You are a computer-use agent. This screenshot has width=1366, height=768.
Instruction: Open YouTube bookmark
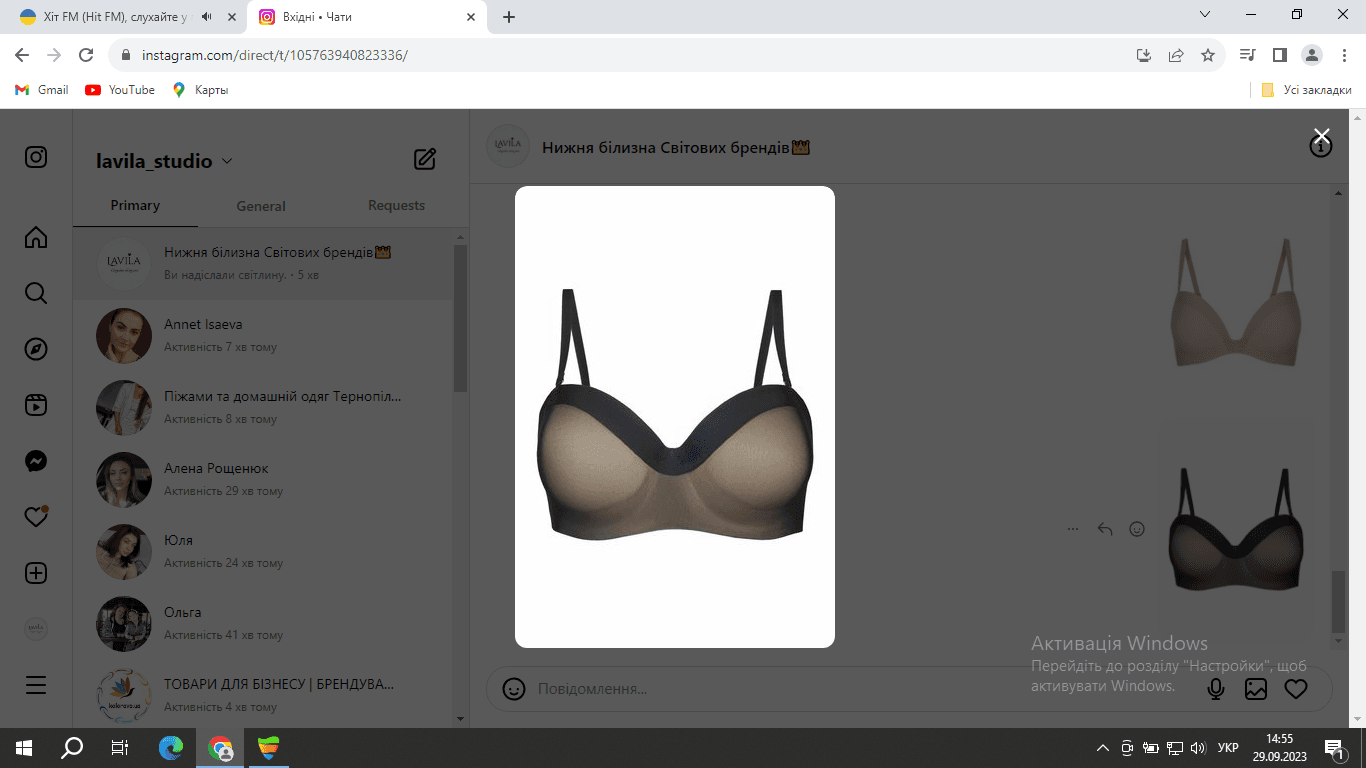point(120,90)
